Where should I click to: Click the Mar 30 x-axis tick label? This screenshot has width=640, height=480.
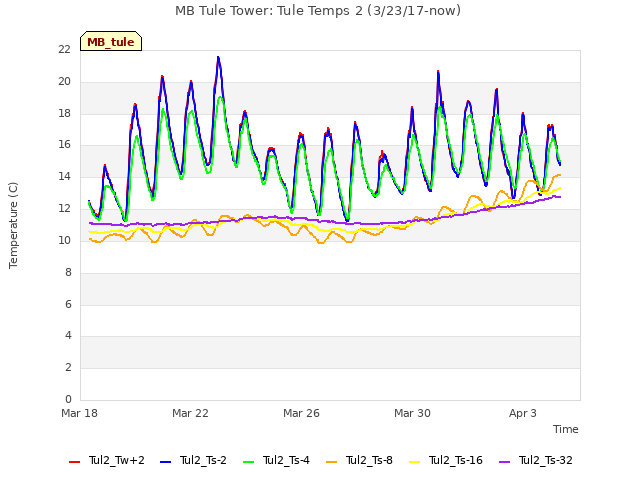pyautogui.click(x=412, y=413)
